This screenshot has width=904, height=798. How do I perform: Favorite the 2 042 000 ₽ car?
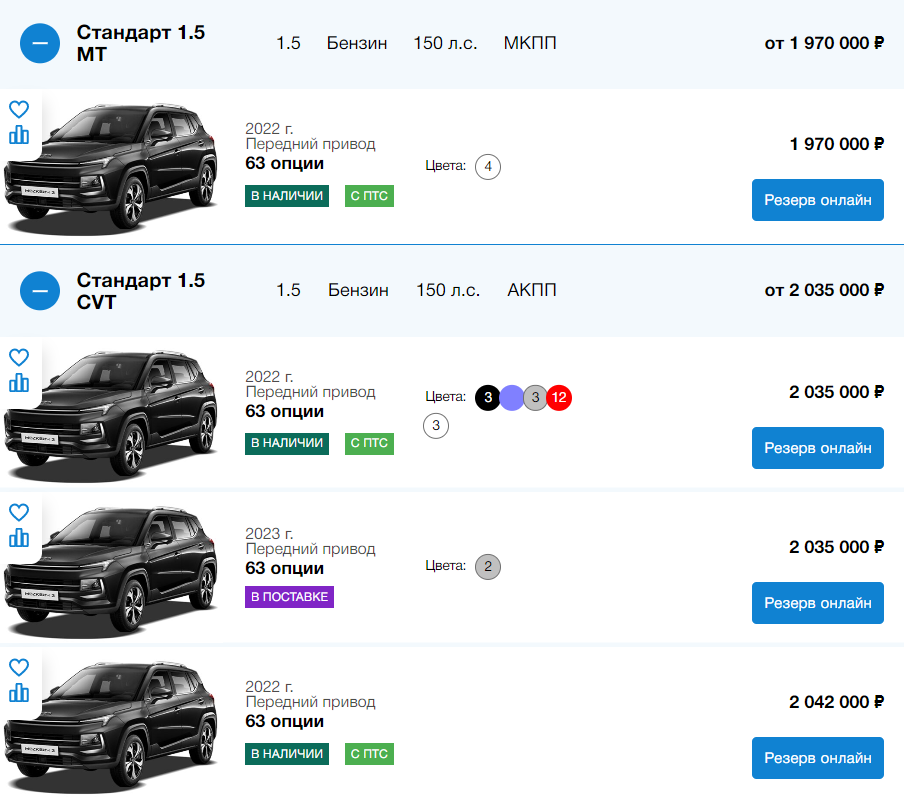pos(18,667)
